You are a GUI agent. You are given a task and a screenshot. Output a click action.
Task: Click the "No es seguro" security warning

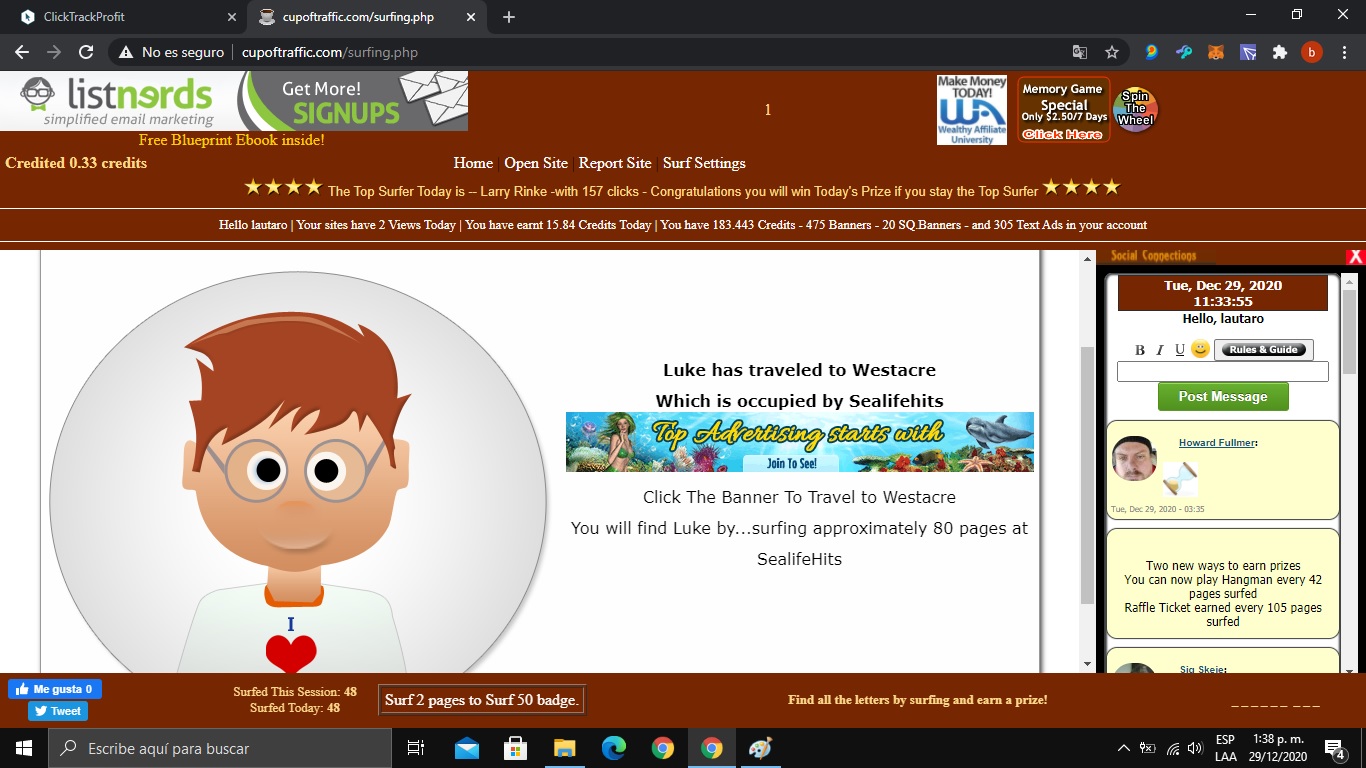[x=171, y=52]
